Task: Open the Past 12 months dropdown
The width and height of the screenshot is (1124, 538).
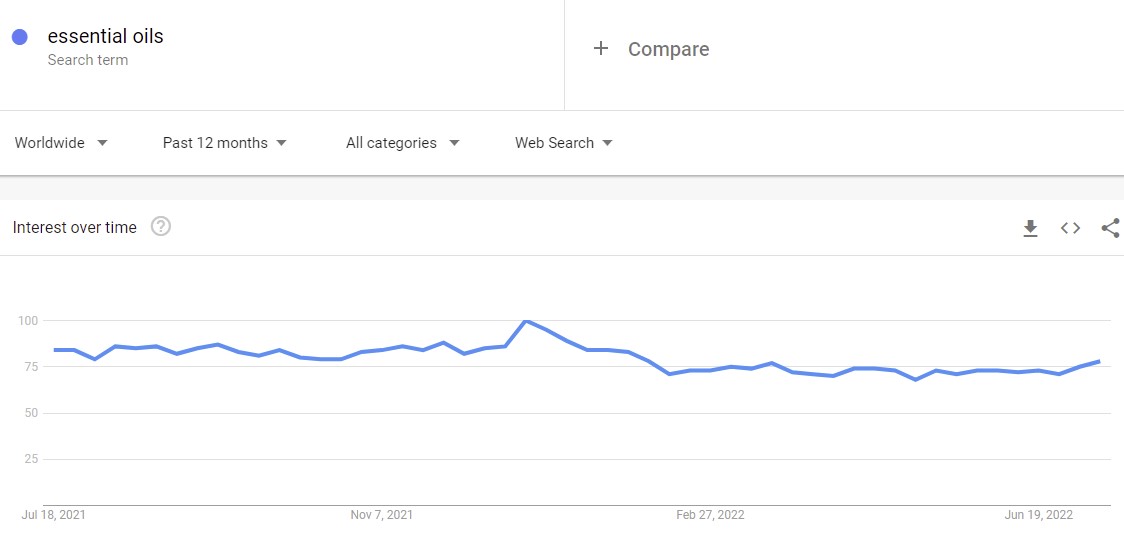Action: (224, 143)
